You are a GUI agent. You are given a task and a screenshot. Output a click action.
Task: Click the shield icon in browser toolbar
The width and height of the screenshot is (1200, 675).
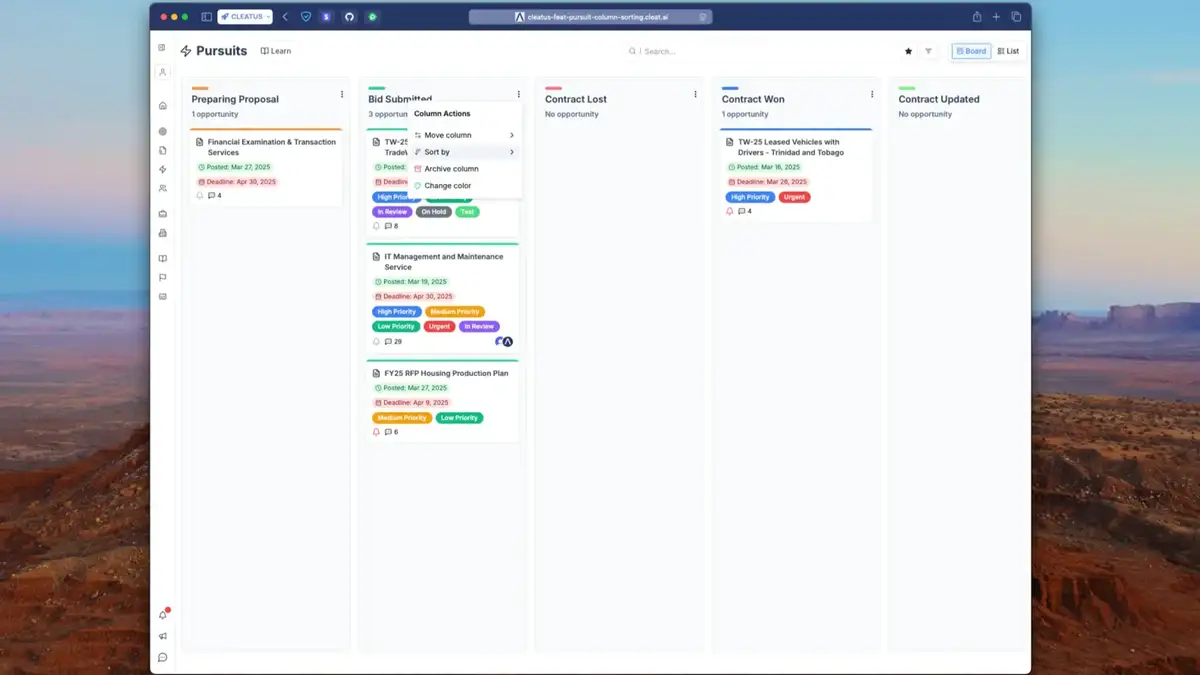[x=305, y=17]
